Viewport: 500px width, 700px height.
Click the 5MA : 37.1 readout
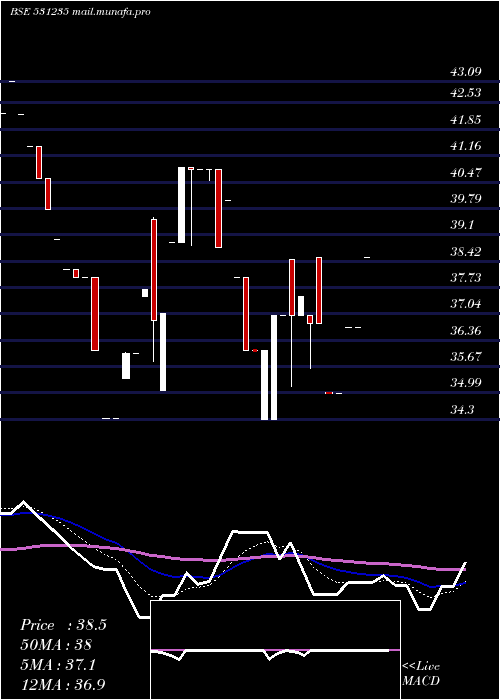coord(58,665)
